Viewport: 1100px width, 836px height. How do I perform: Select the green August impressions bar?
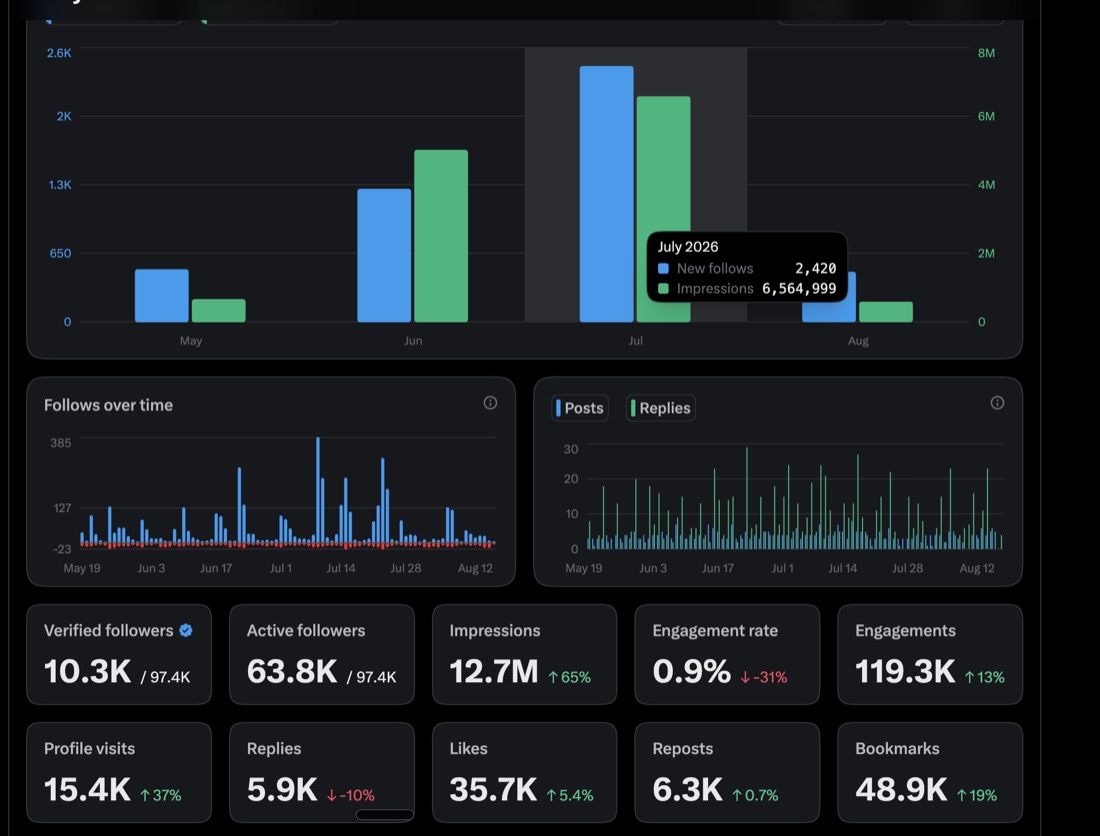click(885, 312)
